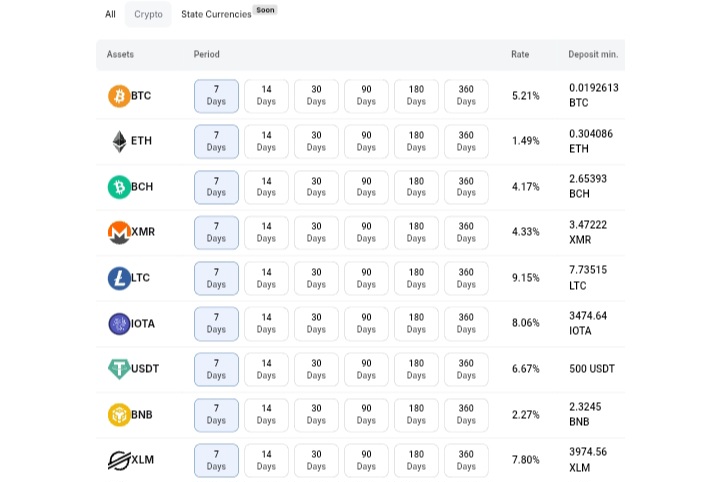The height and width of the screenshot is (482, 720).
Task: Click the Rate column header
Action: tap(520, 54)
